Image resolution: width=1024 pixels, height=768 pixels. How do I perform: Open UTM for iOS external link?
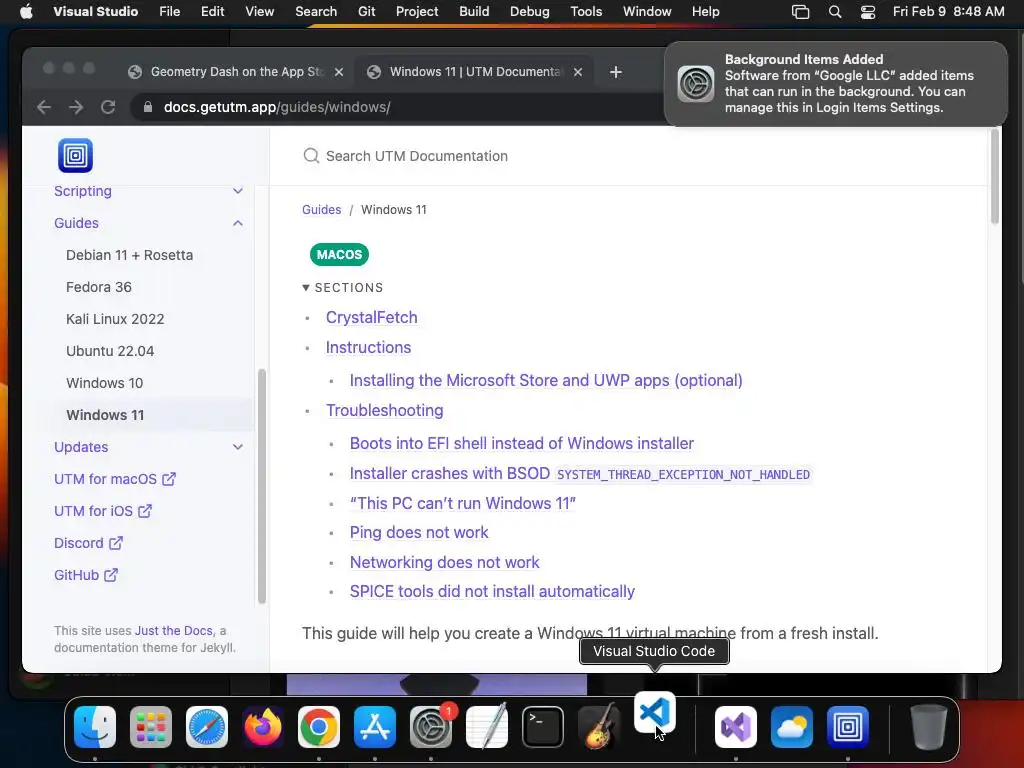103,511
